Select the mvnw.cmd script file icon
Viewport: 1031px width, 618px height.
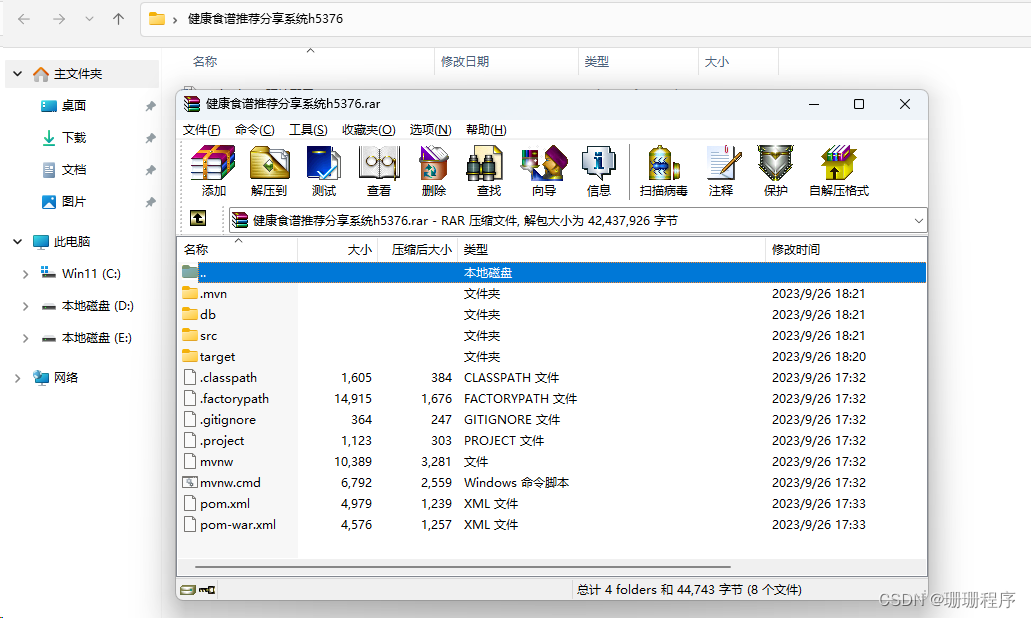coord(190,483)
